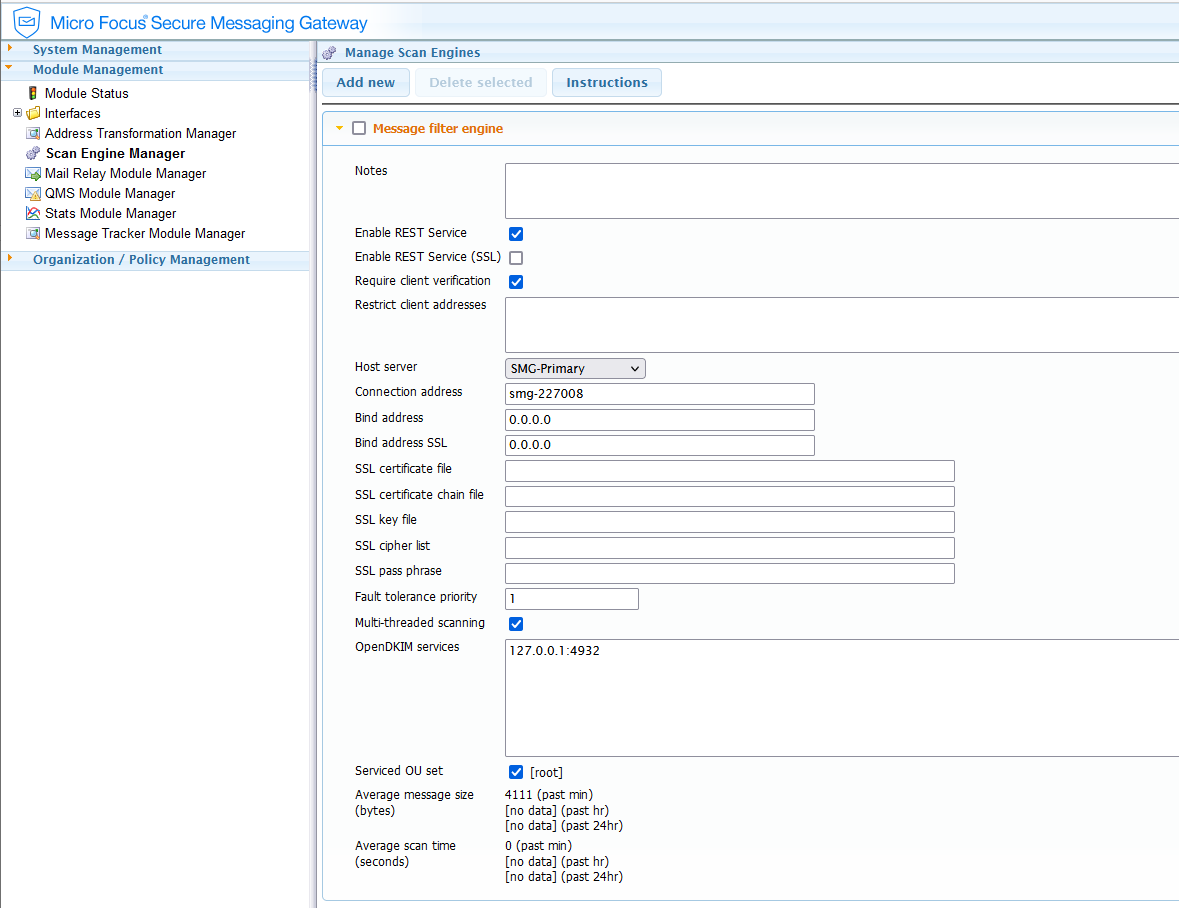
Task: Collapse the Message filter engine section
Action: (339, 128)
